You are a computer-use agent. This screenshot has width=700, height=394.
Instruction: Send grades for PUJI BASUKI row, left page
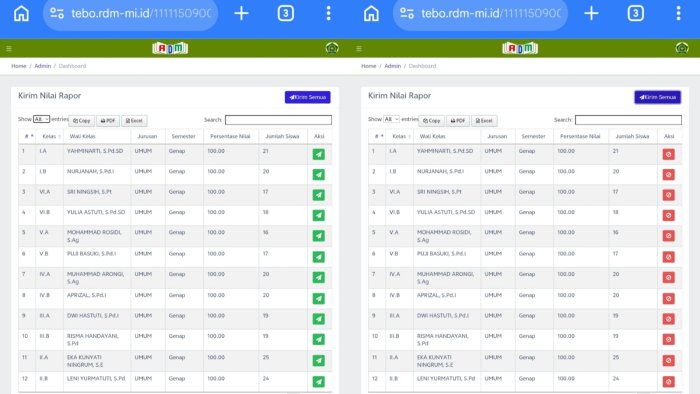pos(318,257)
